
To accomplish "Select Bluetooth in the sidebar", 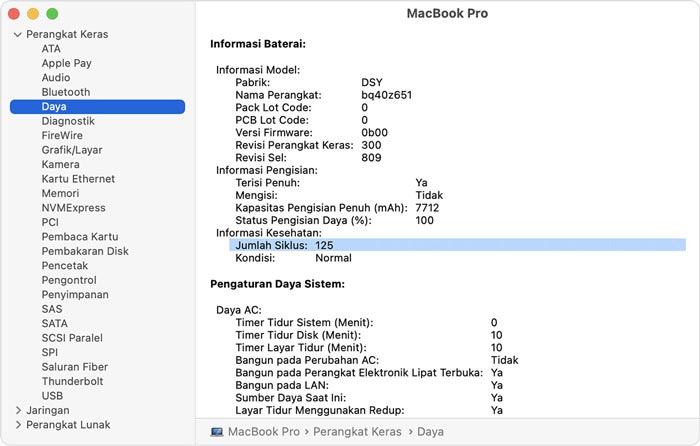I will 65,92.
